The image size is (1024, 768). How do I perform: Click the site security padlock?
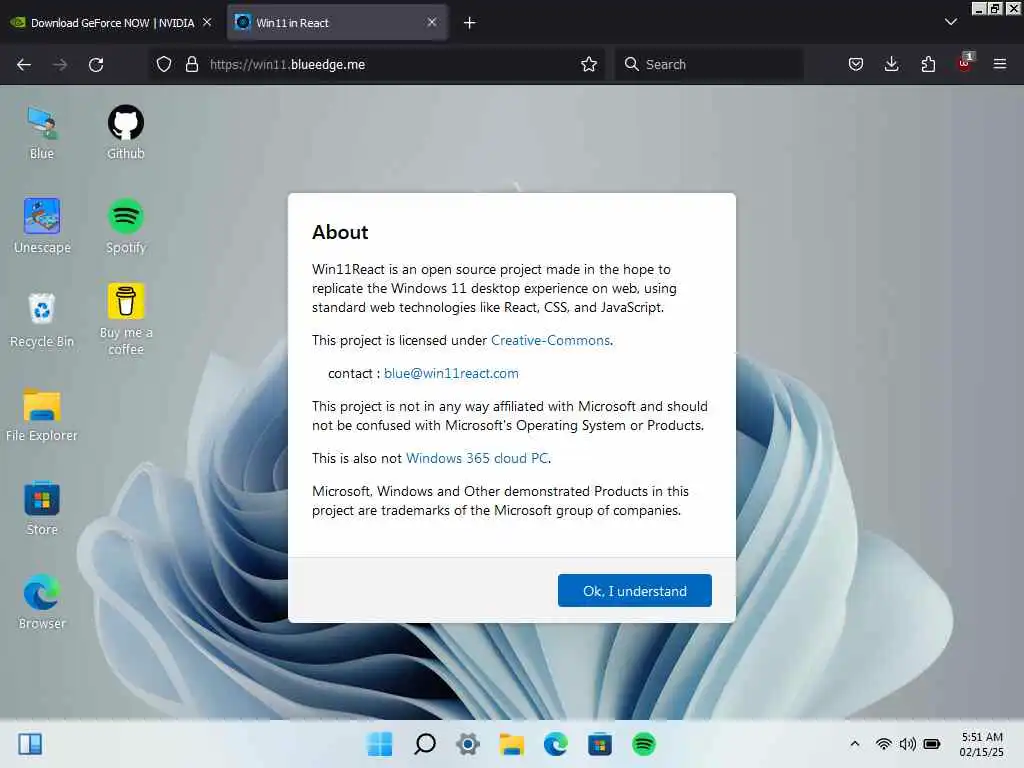191,64
